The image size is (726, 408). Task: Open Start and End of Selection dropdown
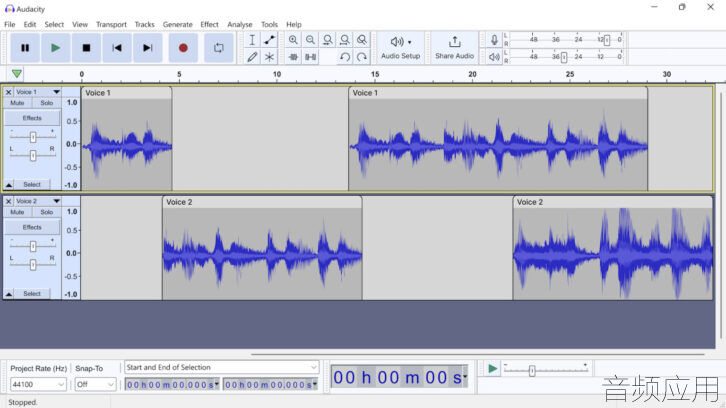point(222,368)
